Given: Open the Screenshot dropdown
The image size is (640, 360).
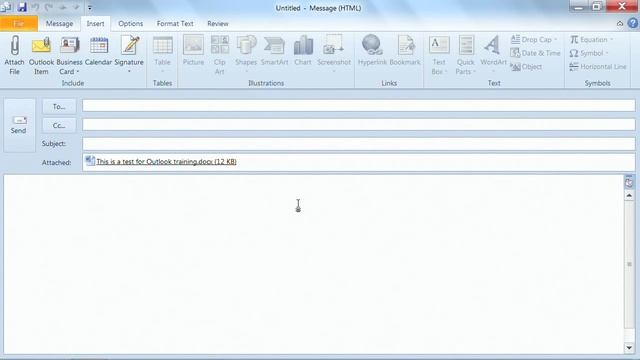Looking at the screenshot, I should pos(334,55).
